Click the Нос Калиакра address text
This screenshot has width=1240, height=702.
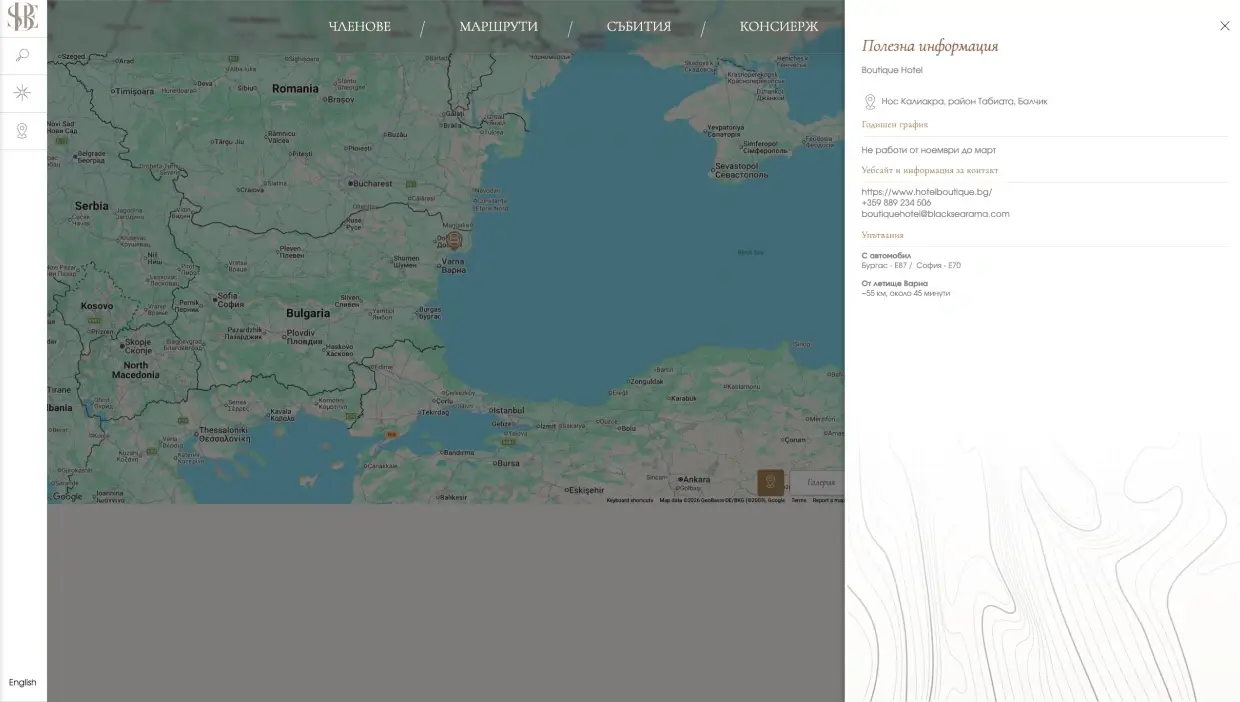[x=964, y=101]
